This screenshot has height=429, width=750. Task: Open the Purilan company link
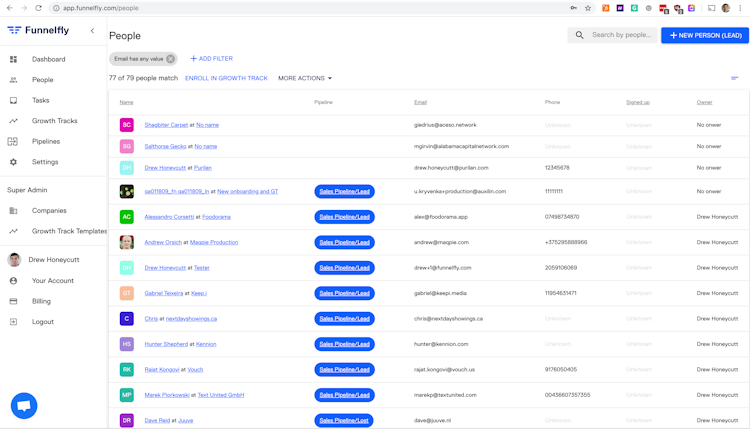203,168
